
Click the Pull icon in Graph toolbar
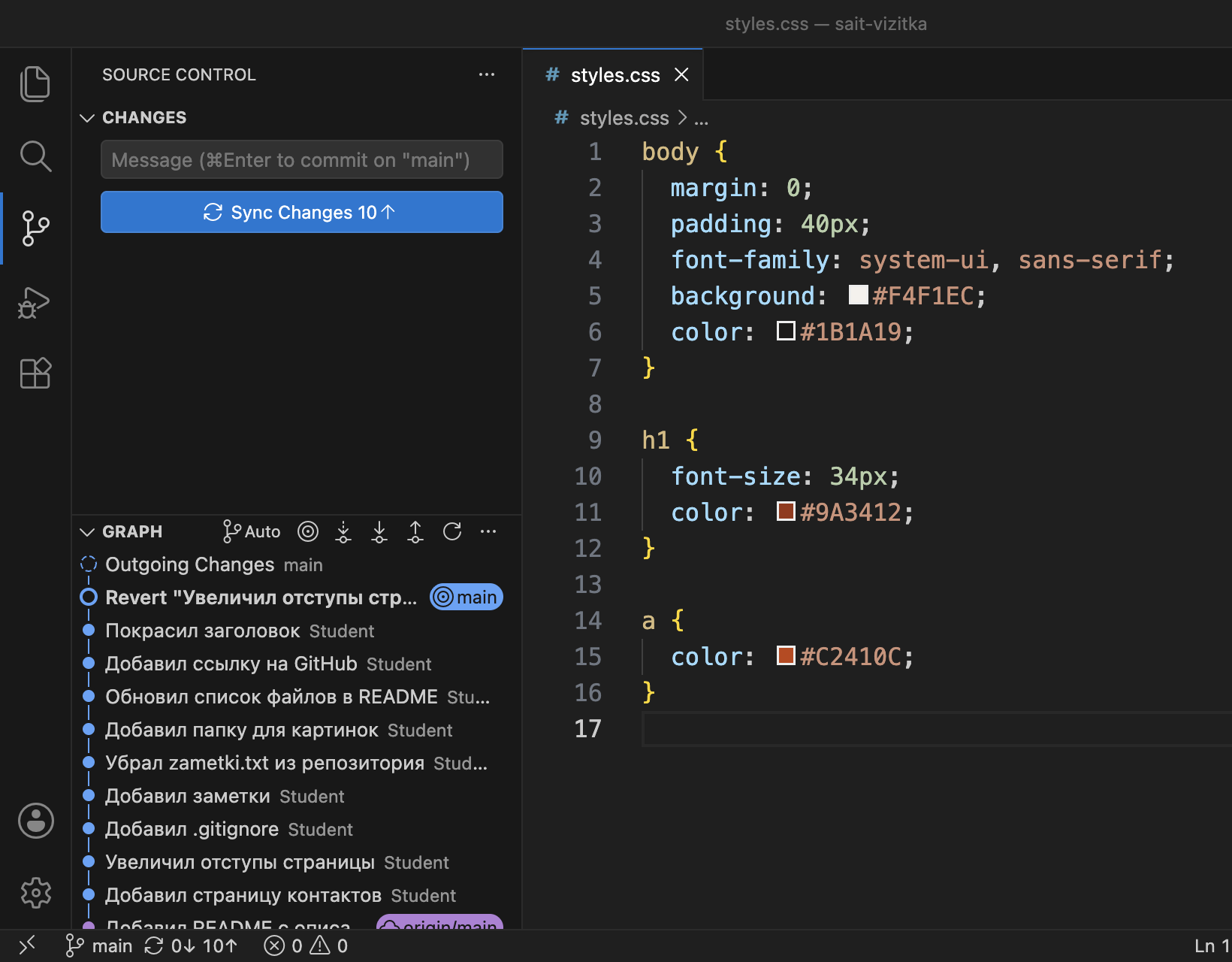(379, 531)
